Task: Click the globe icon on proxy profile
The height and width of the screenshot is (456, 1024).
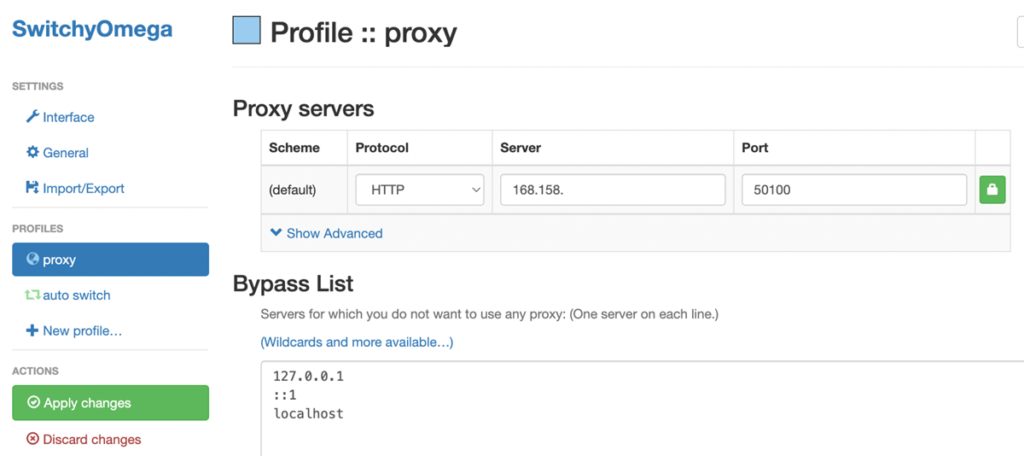Action: (33, 259)
